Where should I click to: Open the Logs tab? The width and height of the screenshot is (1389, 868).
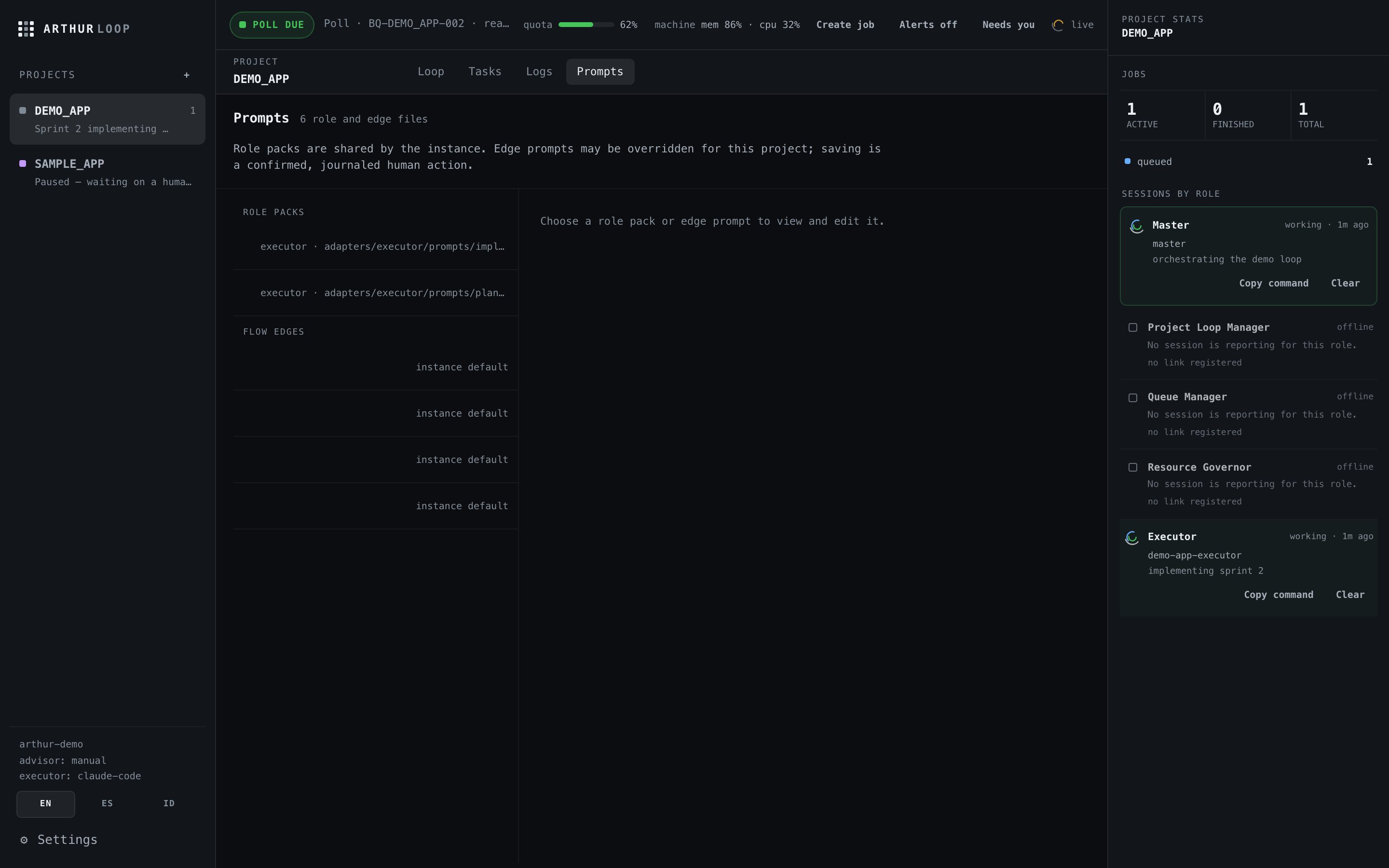(x=539, y=72)
